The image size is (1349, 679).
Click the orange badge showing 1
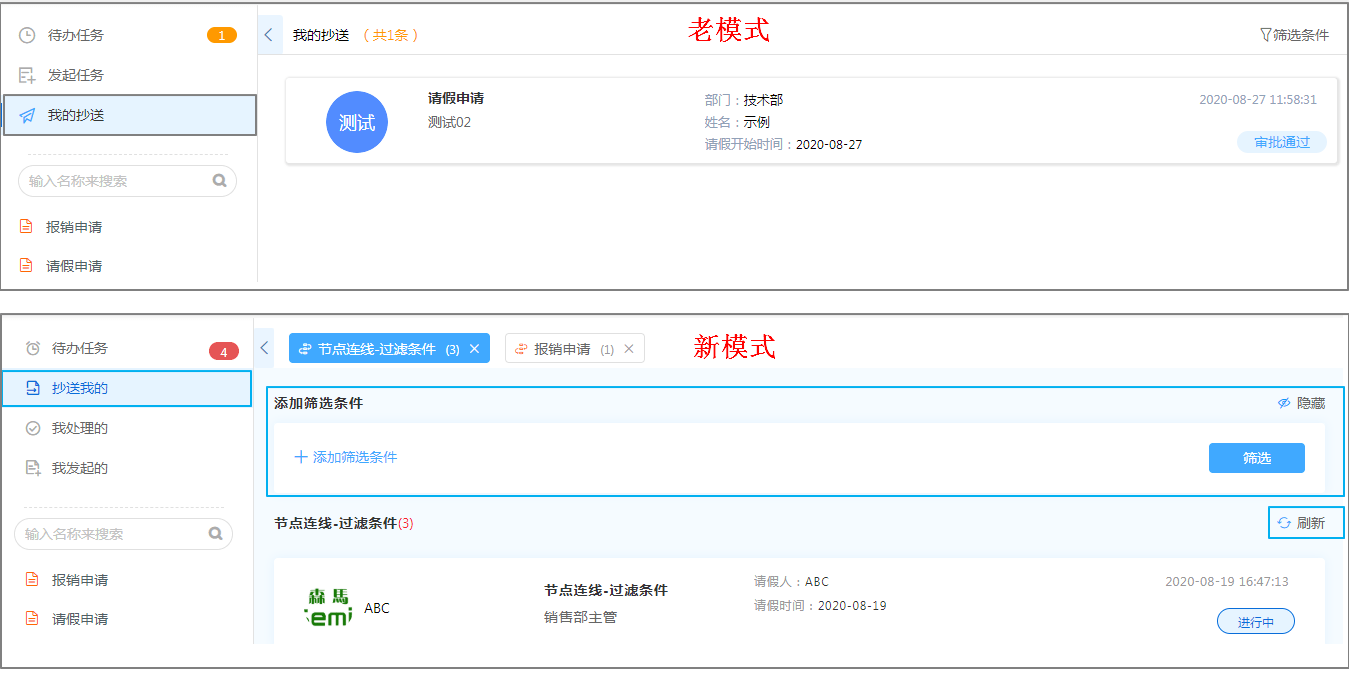[222, 36]
